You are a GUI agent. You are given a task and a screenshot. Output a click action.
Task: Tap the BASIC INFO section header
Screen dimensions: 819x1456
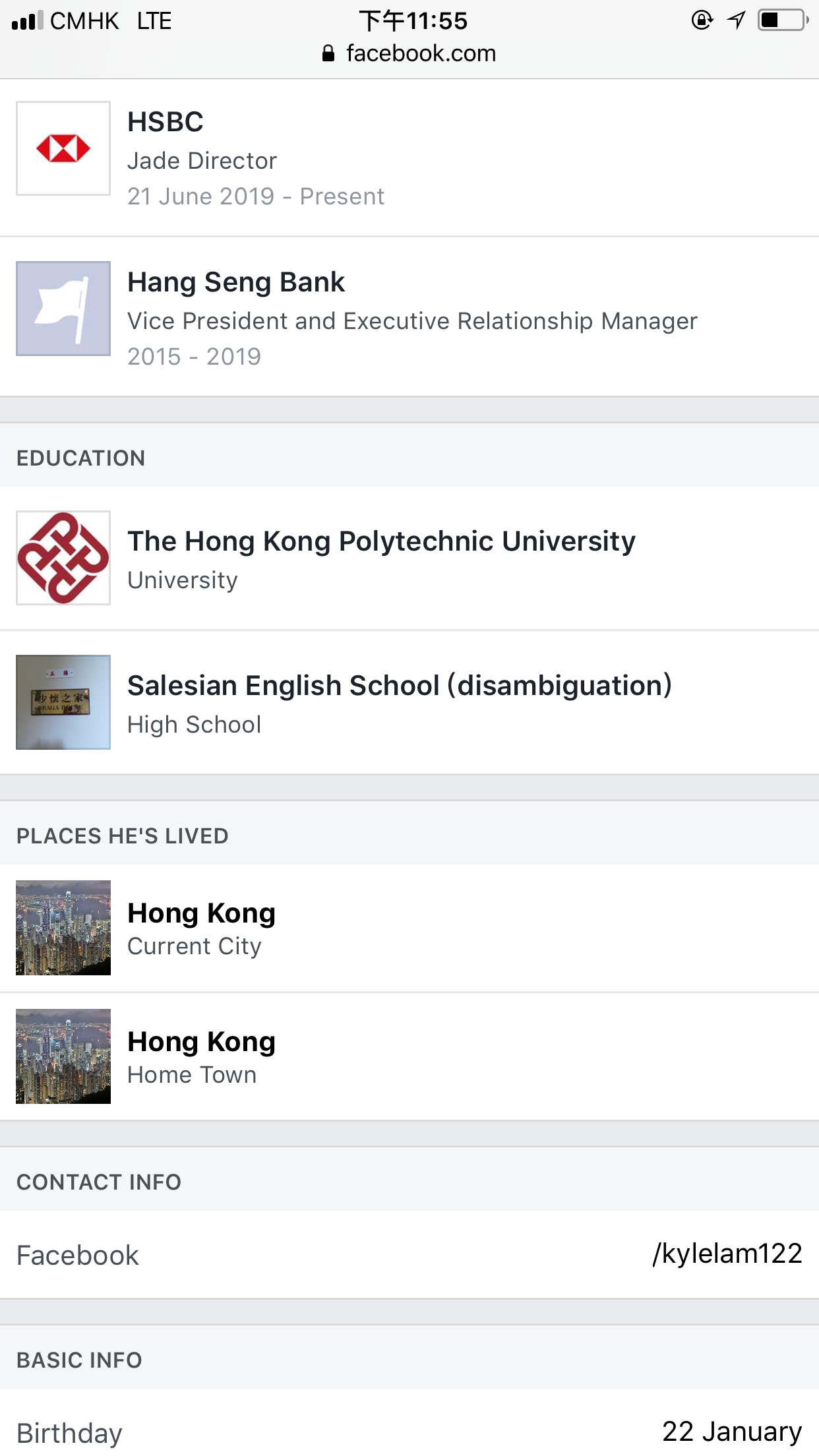coord(79,1360)
